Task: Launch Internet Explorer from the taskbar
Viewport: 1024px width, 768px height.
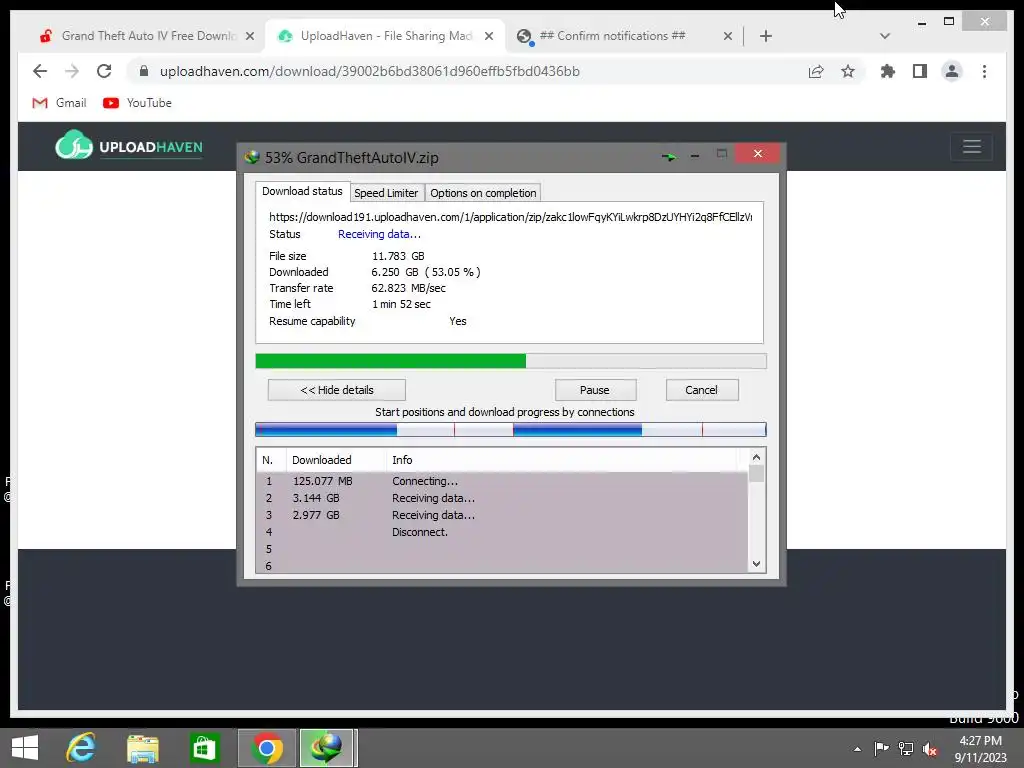Action: (x=81, y=748)
